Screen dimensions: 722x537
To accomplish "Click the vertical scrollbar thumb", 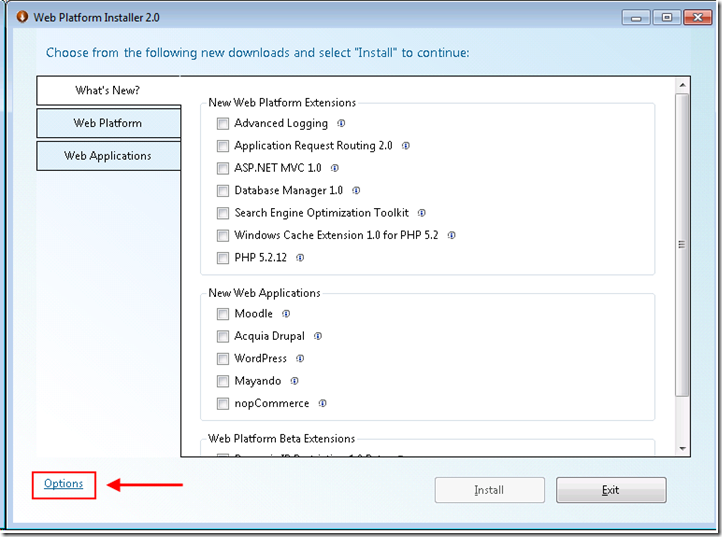I will click(x=682, y=245).
